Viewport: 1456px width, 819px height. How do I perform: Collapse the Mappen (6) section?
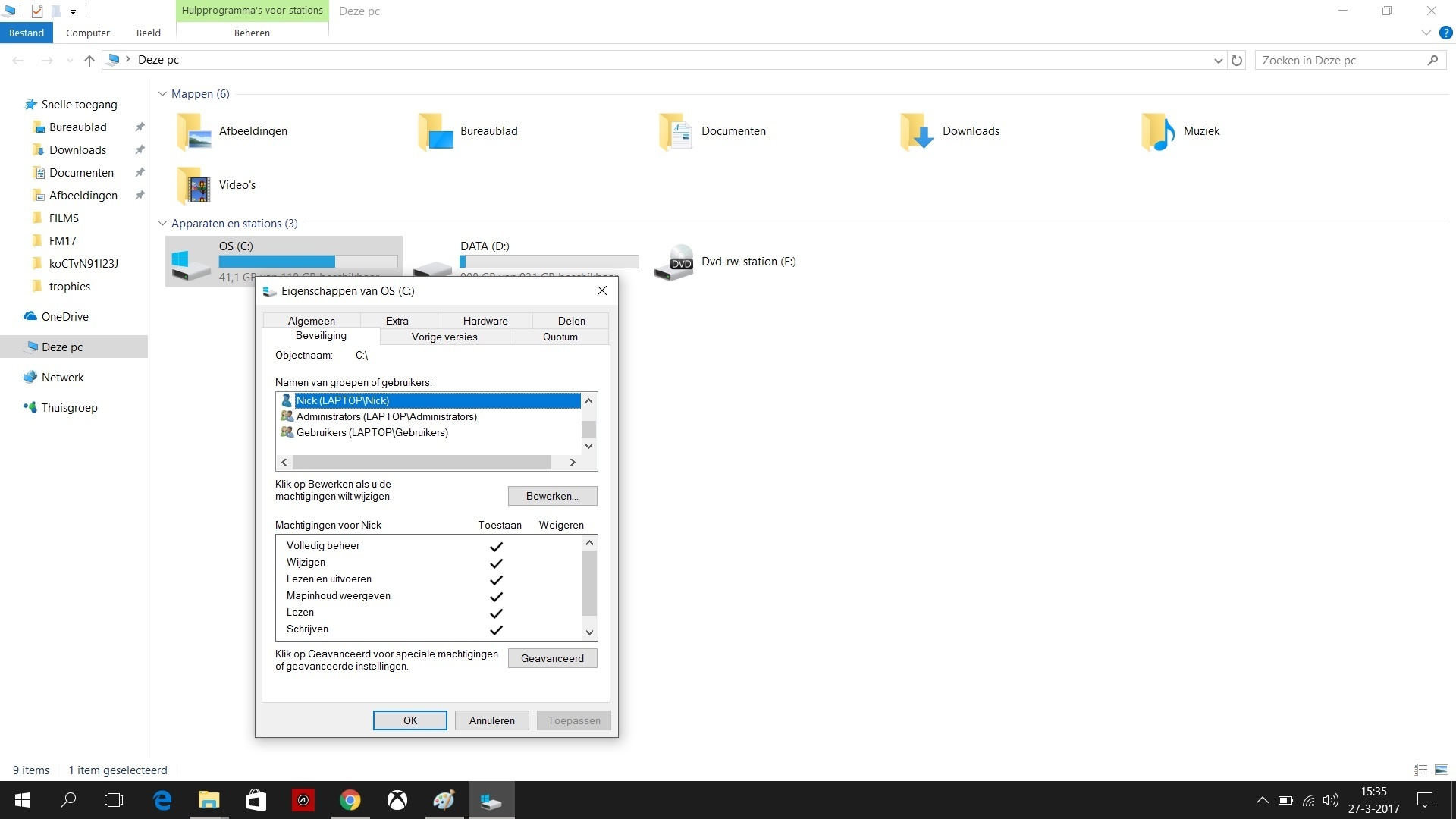[162, 94]
